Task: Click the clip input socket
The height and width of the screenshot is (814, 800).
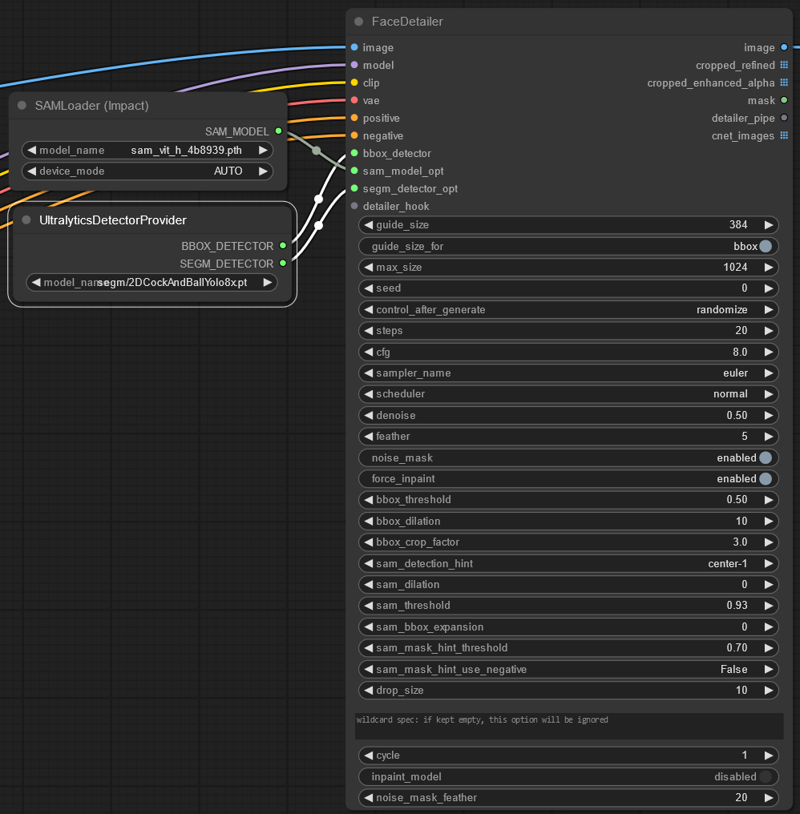Action: [x=354, y=83]
